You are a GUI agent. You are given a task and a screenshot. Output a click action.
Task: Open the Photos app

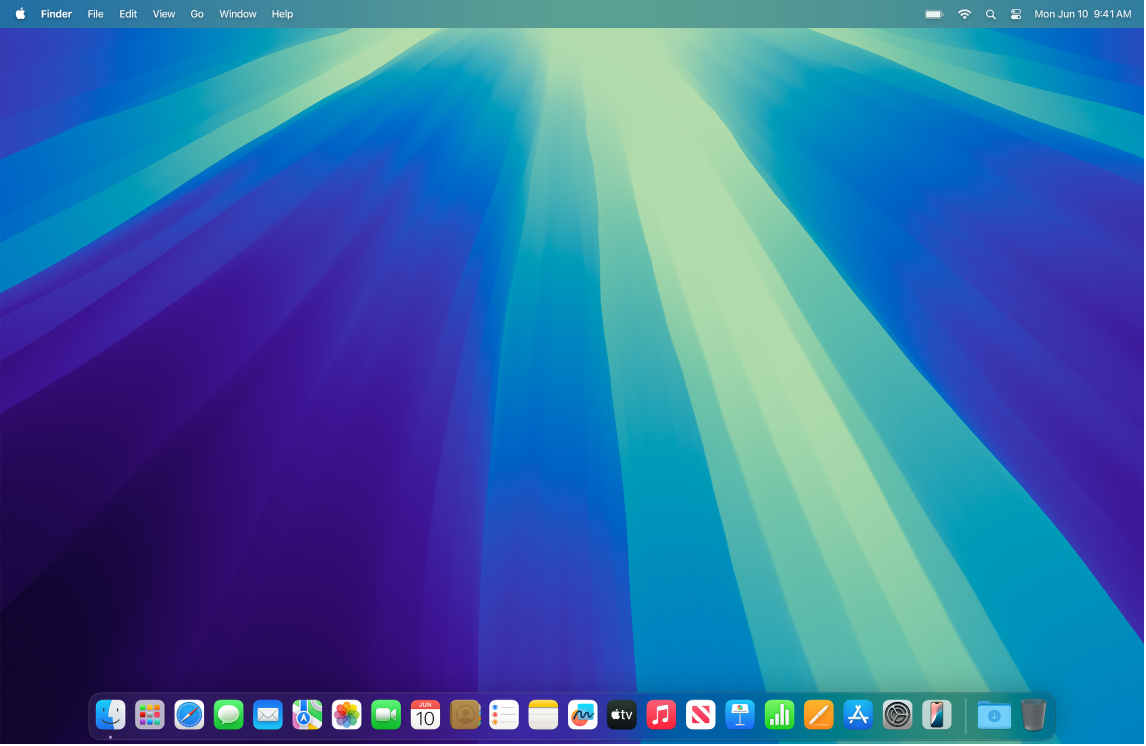[346, 715]
